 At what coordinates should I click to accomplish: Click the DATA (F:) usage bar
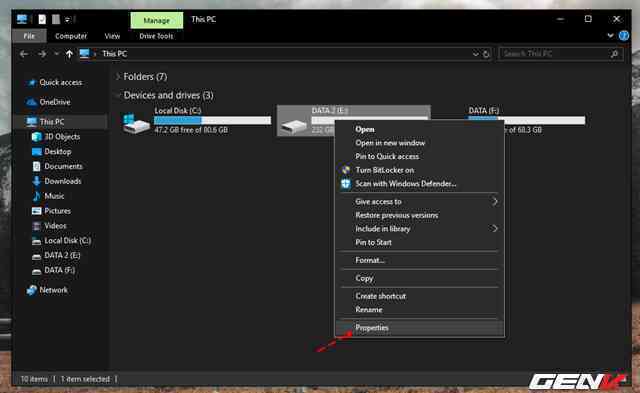tap(527, 120)
